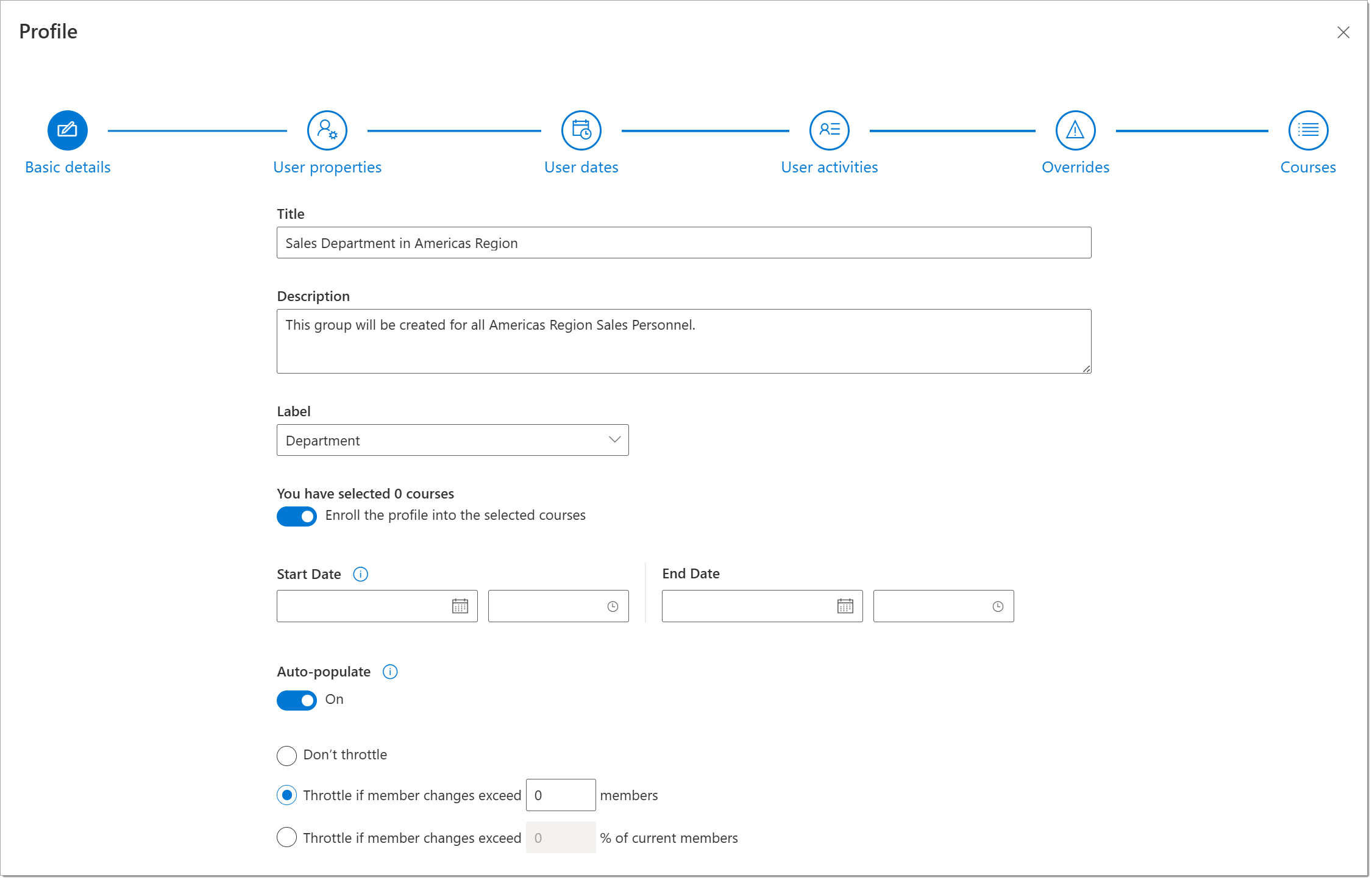Turn off the Auto-populate toggle
1372x880 pixels.
coord(297,700)
